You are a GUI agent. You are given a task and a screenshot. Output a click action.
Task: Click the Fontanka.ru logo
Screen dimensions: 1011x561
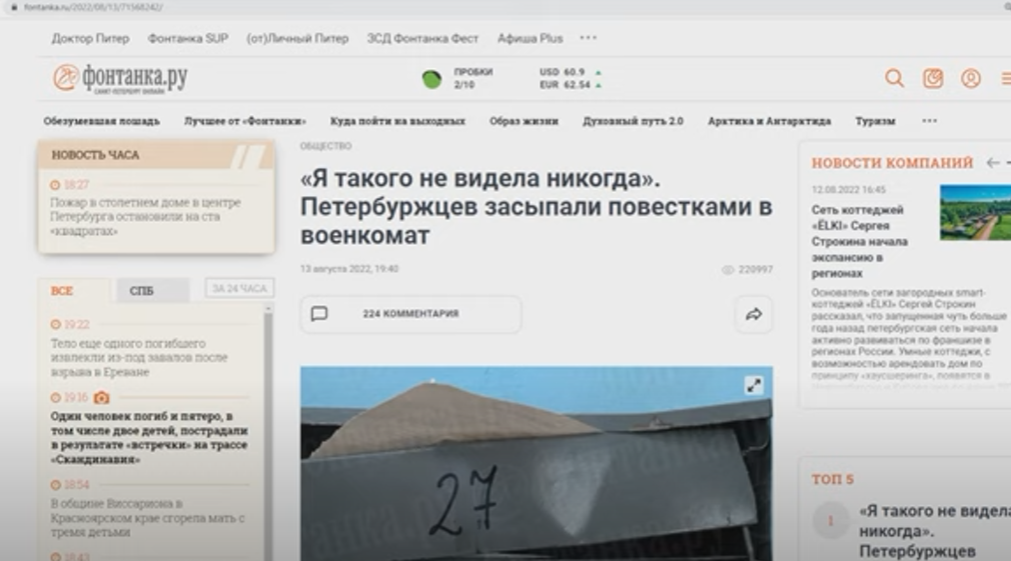pos(121,78)
